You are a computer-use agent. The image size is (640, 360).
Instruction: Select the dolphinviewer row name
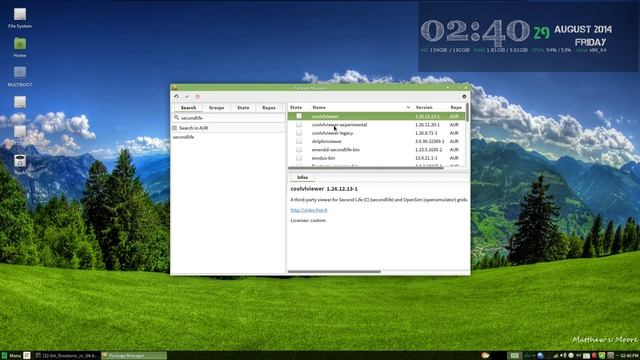pos(327,141)
